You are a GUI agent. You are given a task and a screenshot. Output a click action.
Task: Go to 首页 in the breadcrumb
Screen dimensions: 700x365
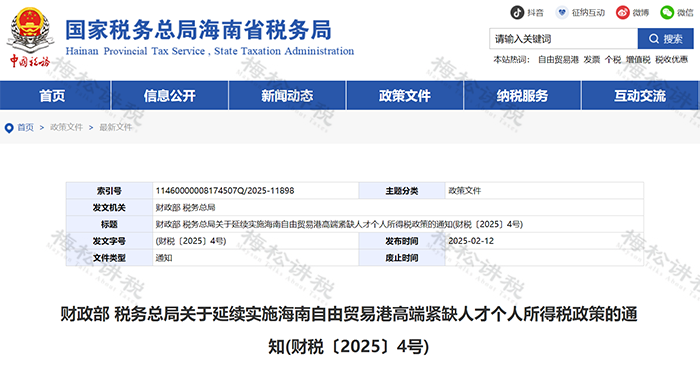(25, 128)
